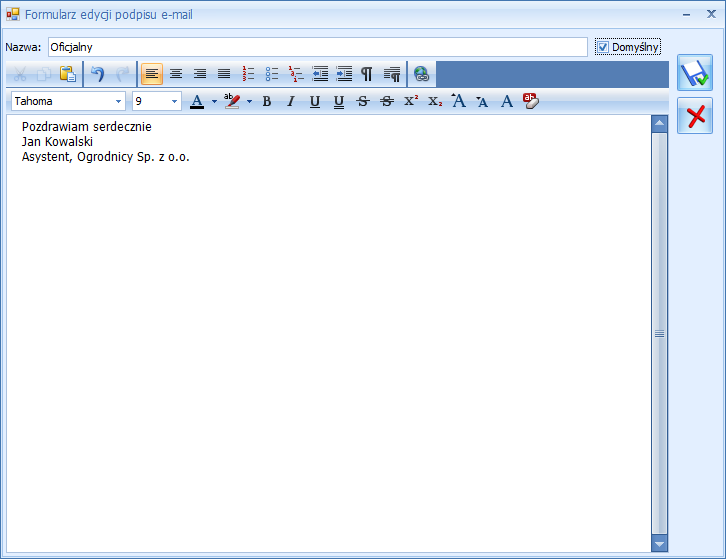The height and width of the screenshot is (559, 726).
Task: Center the paragraph text
Action: click(x=176, y=74)
